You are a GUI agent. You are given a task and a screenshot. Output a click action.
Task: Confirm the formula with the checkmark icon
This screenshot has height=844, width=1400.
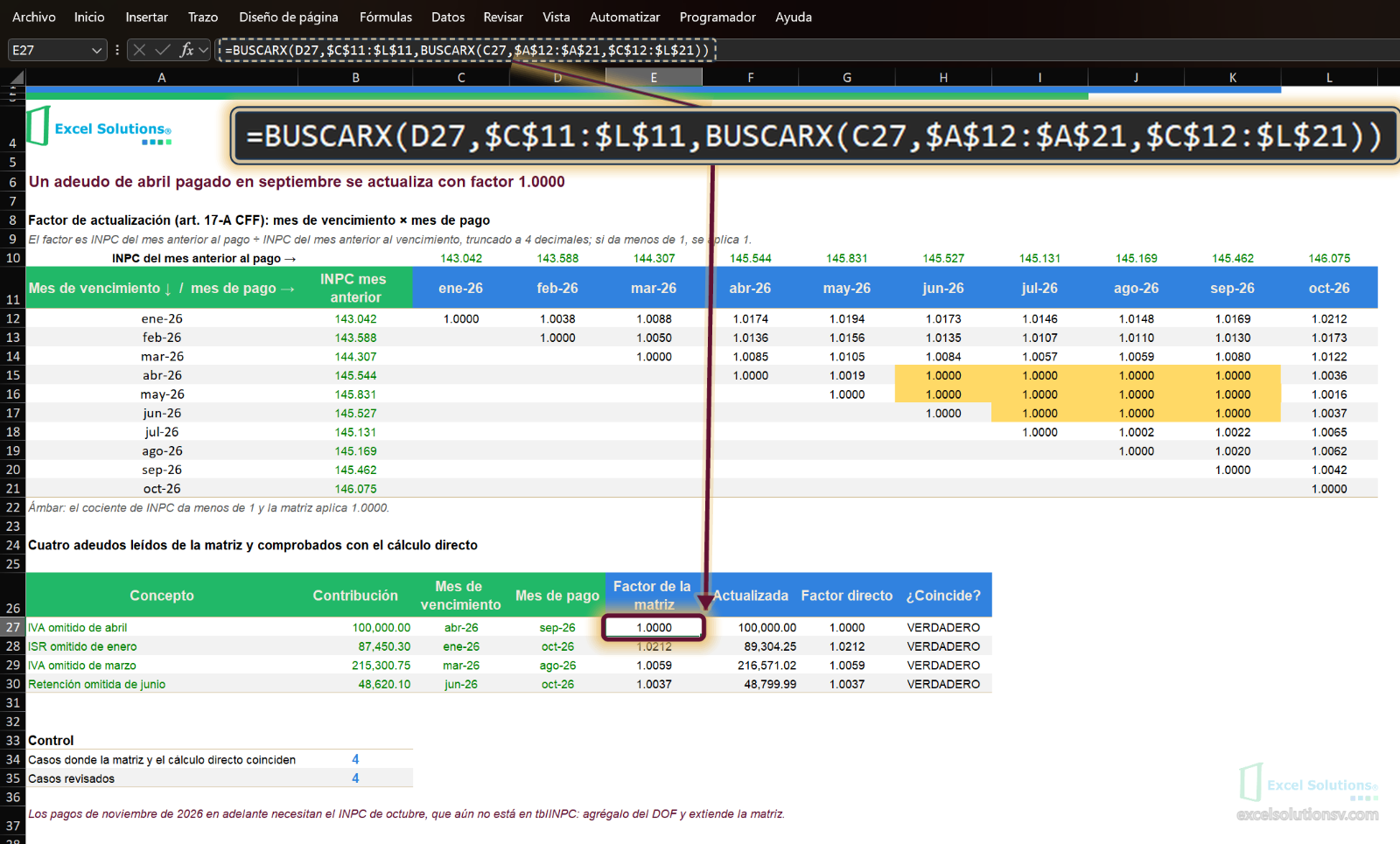163,50
